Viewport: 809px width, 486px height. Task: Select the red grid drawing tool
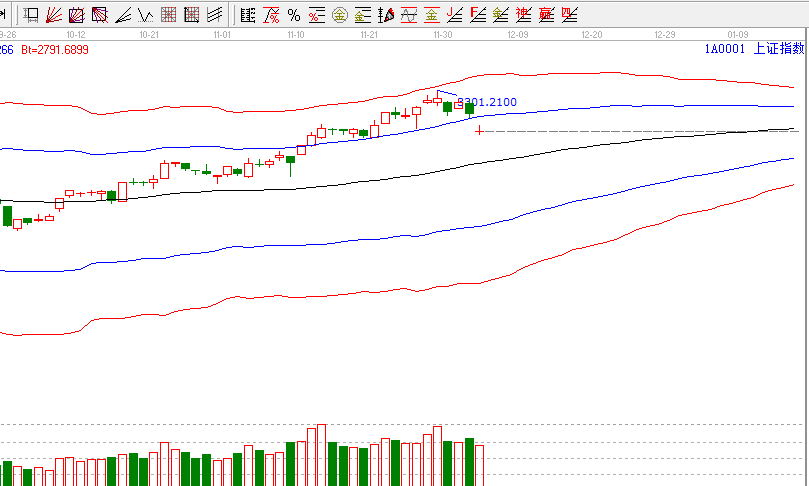168,15
